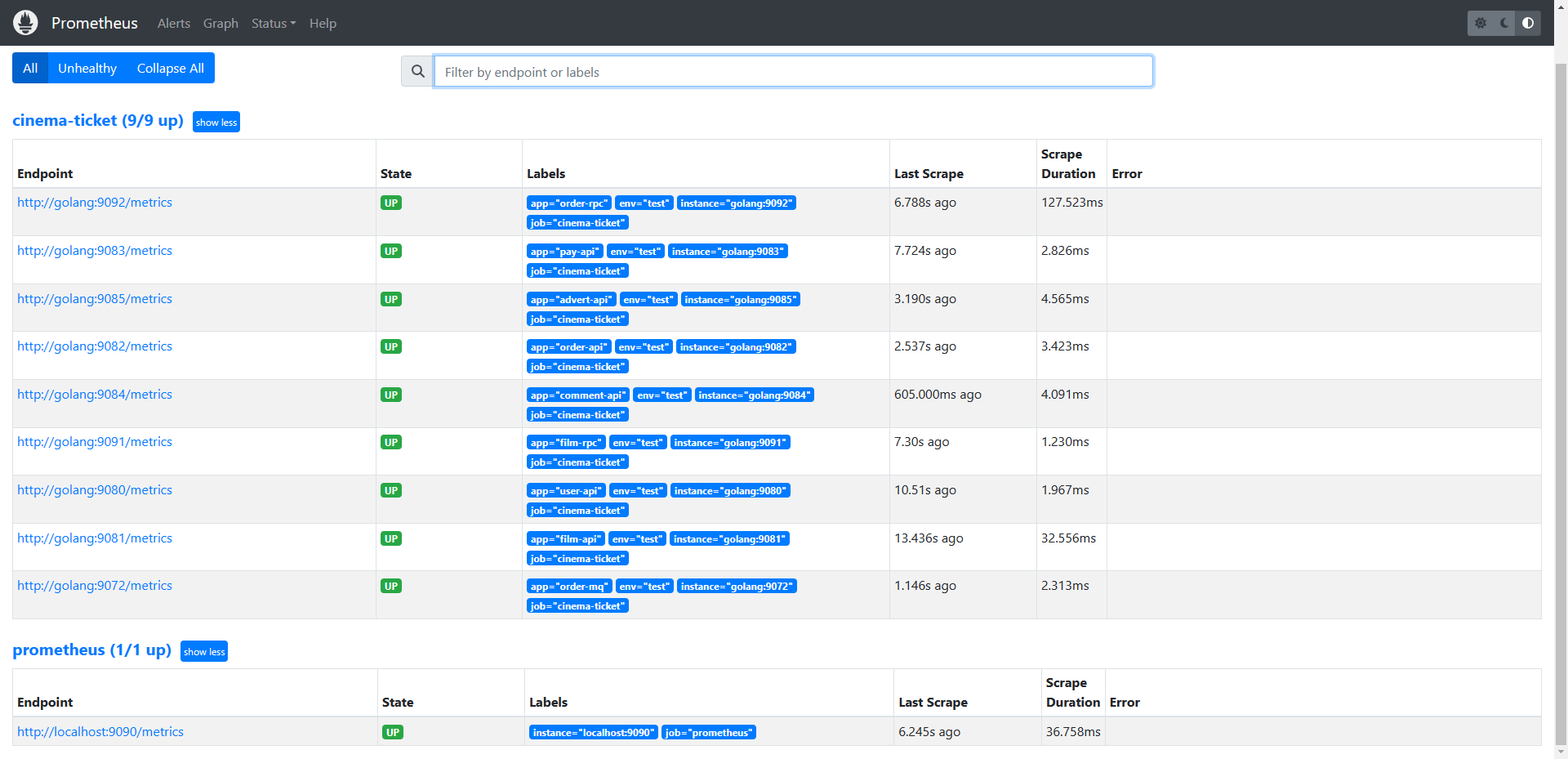Click the job="prometheus" label badge
The width and height of the screenshot is (1568, 759).
point(709,733)
